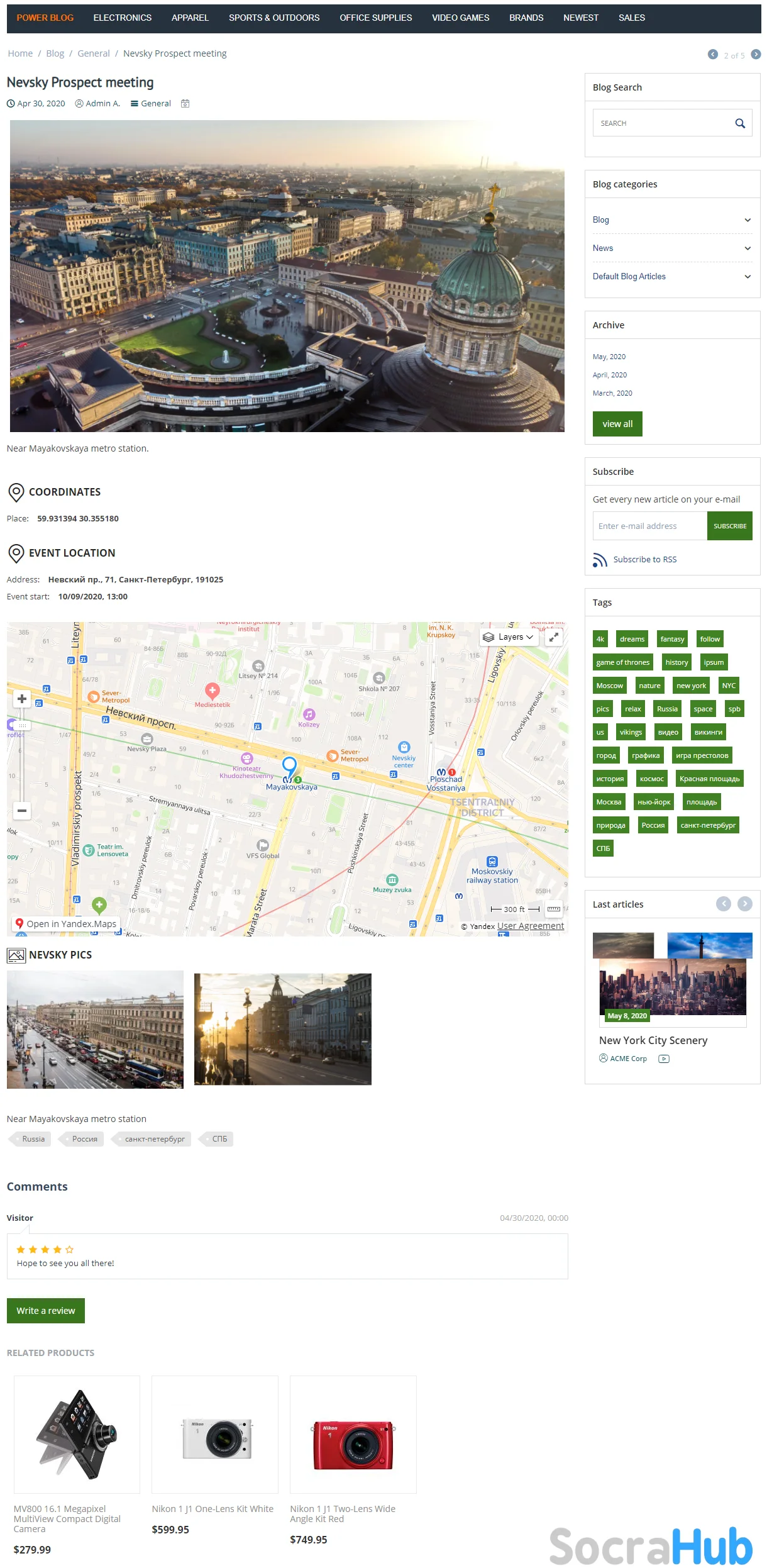The width and height of the screenshot is (767, 1568).
Task: Click the Last articles previous arrow
Action: click(724, 904)
